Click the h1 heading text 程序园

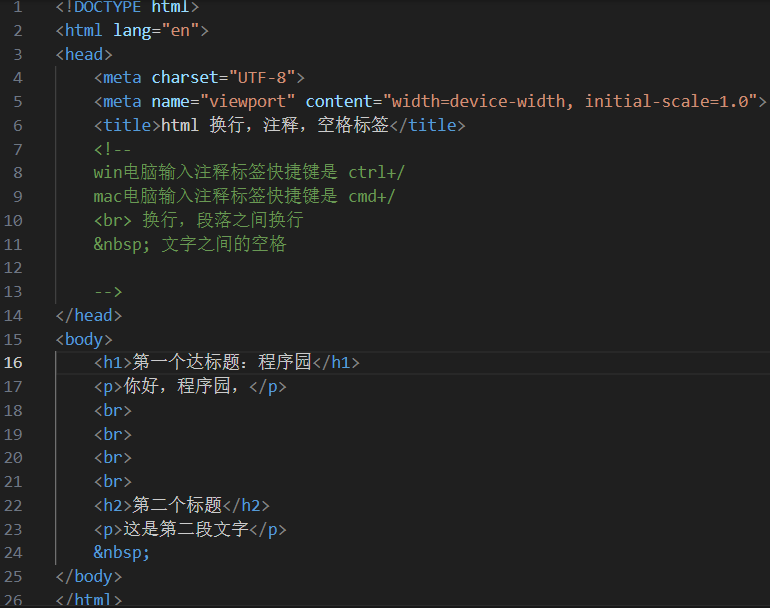tap(285, 363)
